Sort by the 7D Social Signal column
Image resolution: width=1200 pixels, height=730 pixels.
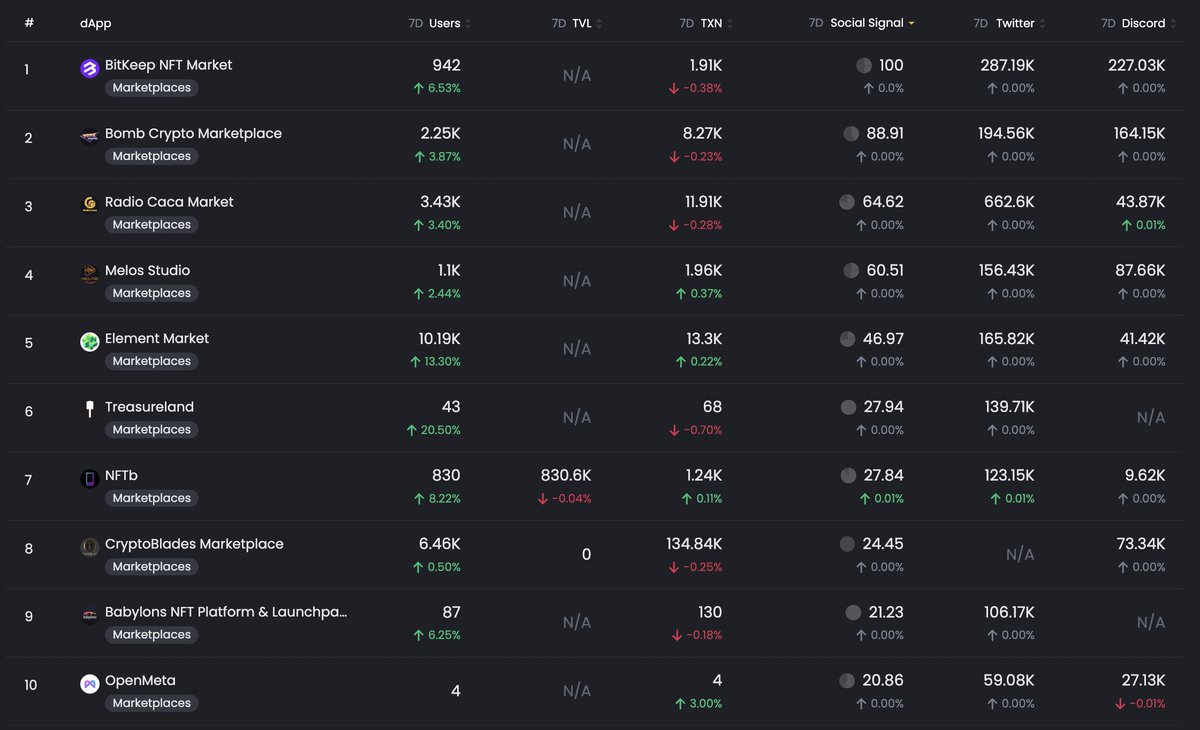862,23
